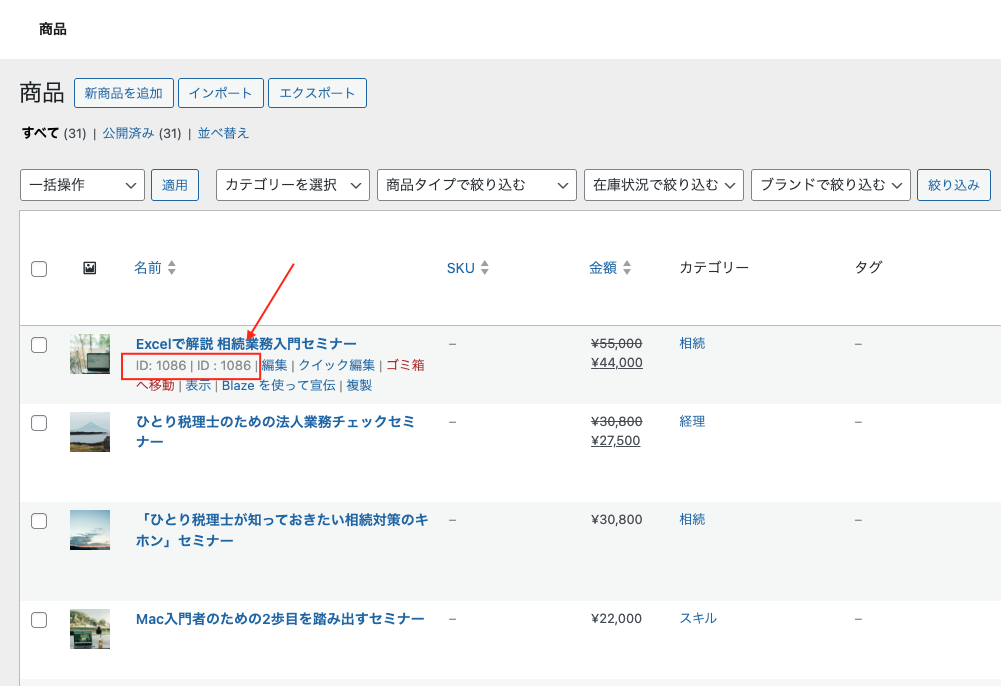The image size is (1001, 686).
Task: Expand the カテゴリーを選択 dropdown
Action: (293, 185)
